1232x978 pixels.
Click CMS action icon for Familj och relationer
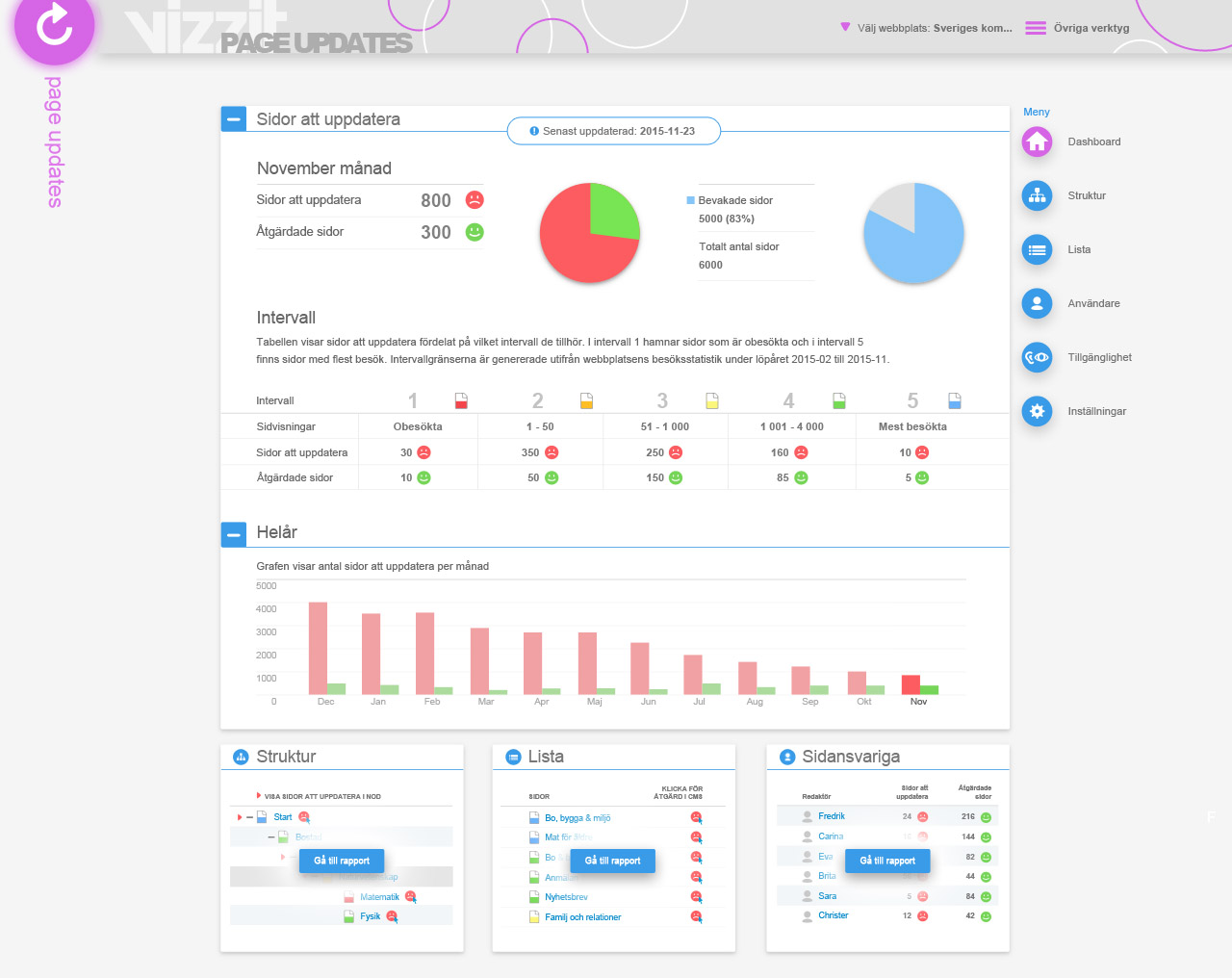[x=696, y=917]
